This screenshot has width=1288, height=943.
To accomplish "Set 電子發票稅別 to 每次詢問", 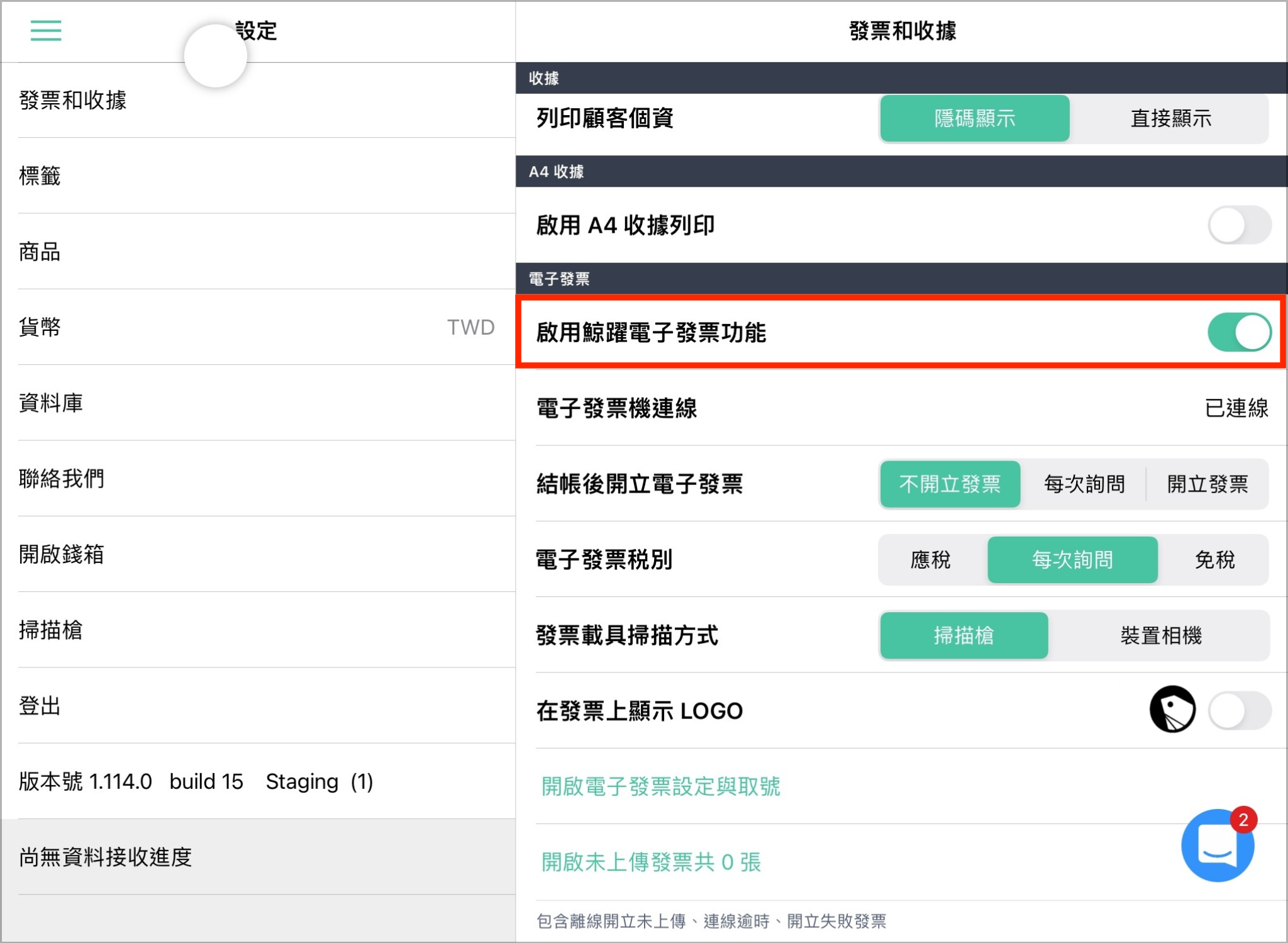I will tap(1072, 560).
